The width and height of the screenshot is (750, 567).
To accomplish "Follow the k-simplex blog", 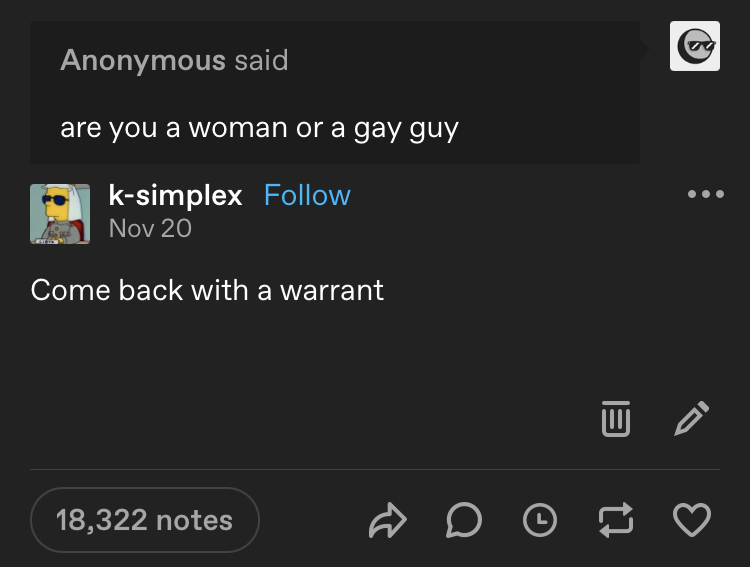I will coord(307,195).
